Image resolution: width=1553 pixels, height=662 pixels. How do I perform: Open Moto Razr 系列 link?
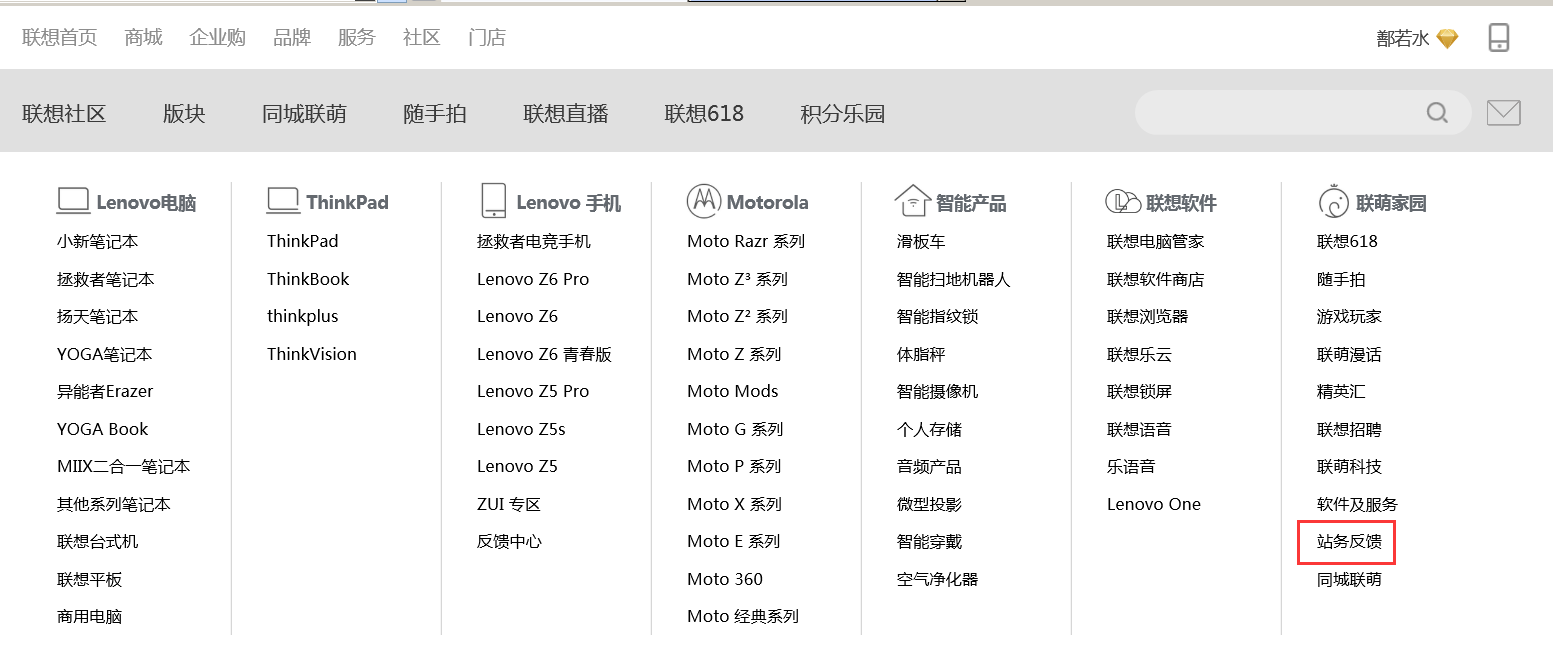tap(746, 241)
